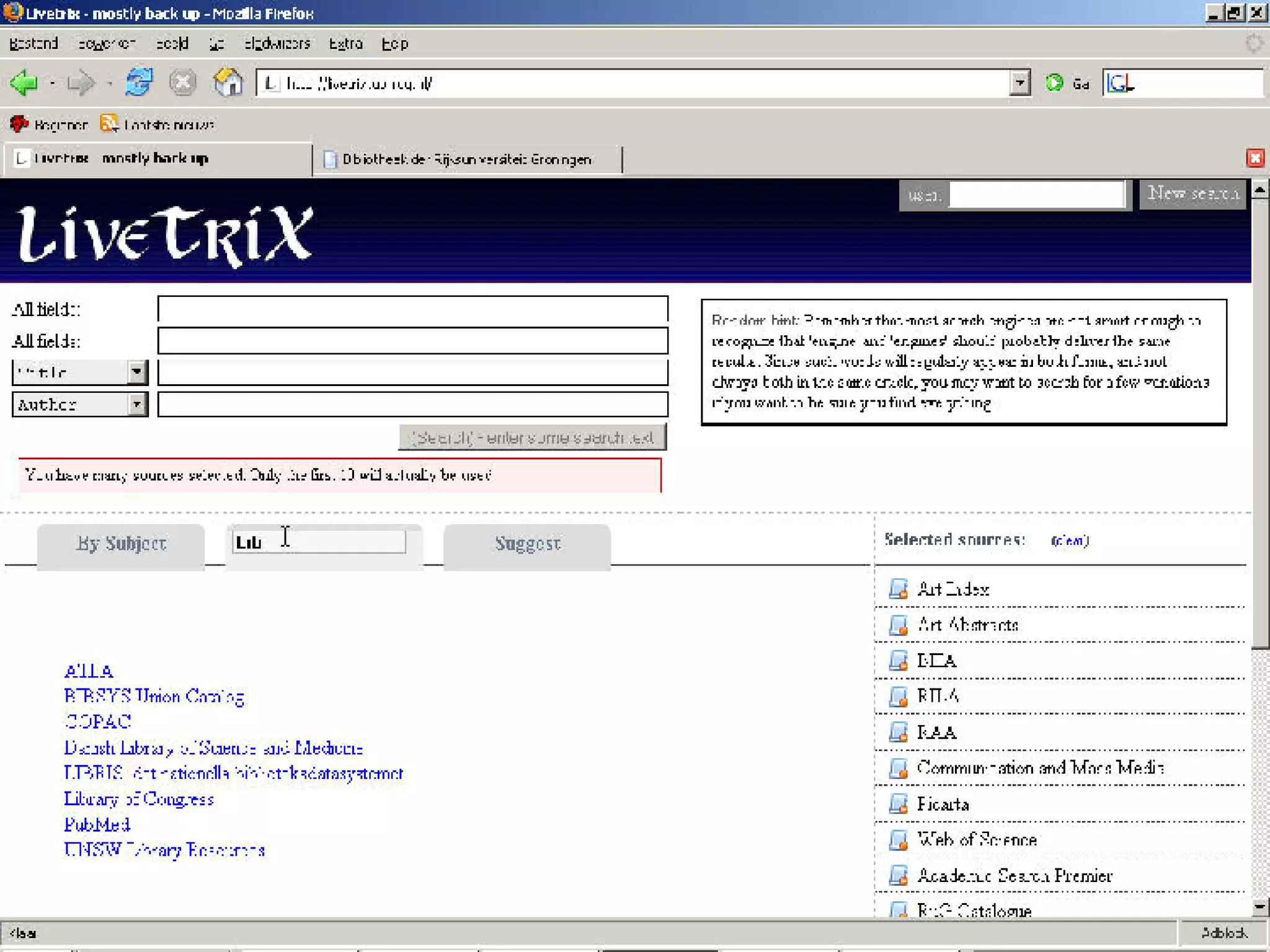Click the Web of Science source icon
Viewport: 1270px width, 952px height.
click(898, 840)
